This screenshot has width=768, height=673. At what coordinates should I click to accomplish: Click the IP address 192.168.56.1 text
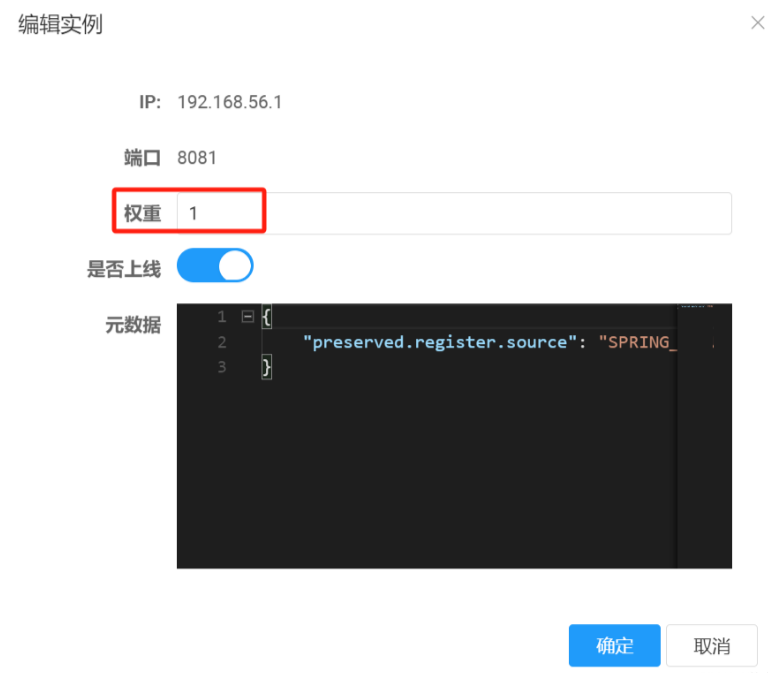(x=229, y=102)
